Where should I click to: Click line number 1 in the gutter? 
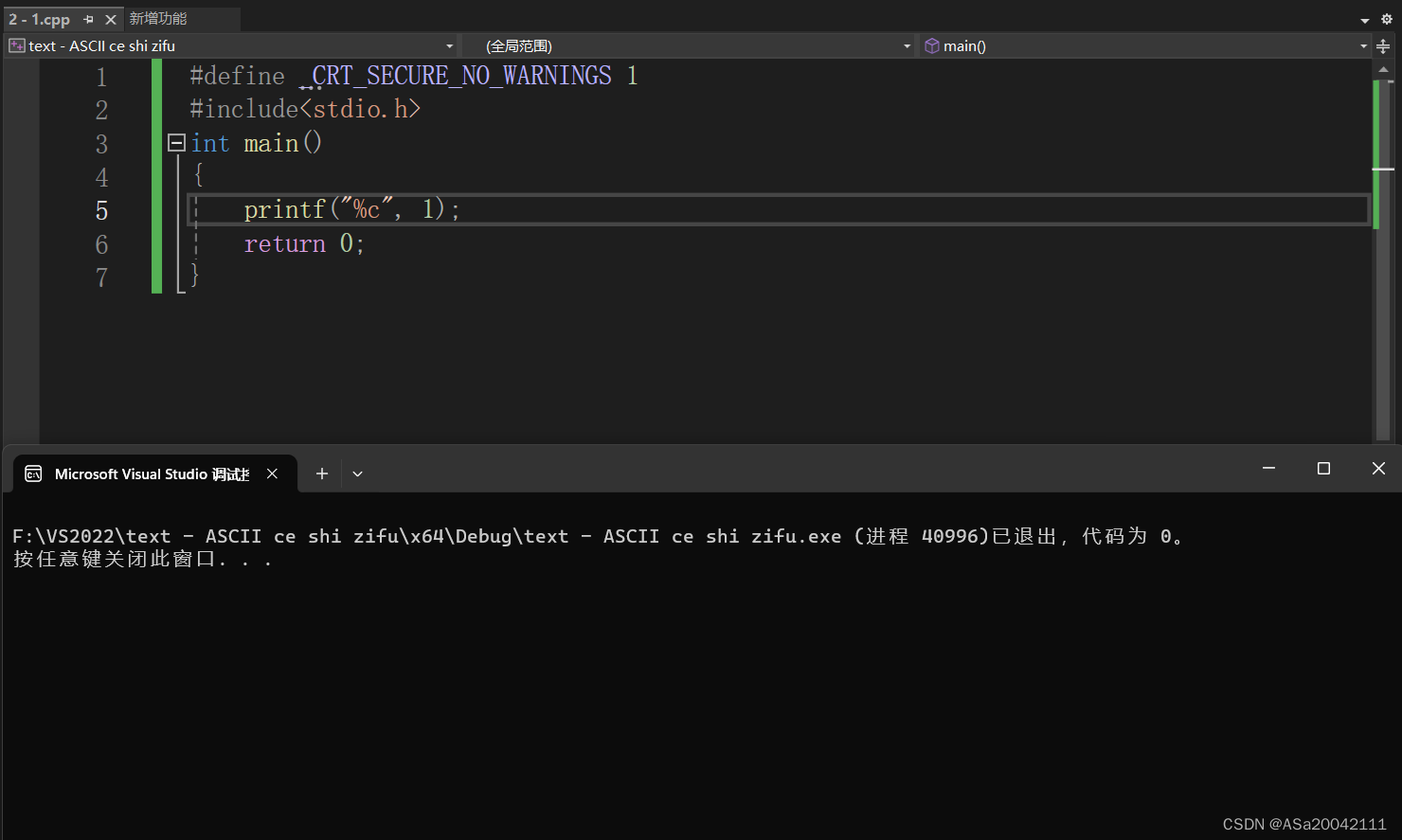pyautogui.click(x=101, y=77)
